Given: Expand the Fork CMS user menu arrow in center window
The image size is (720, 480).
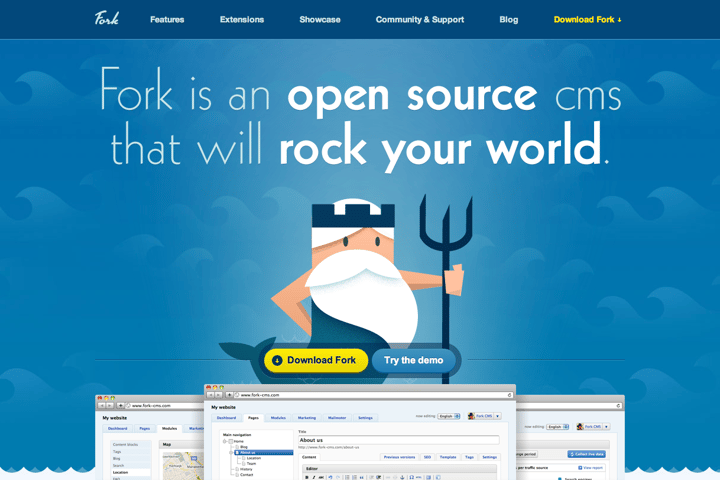Looking at the screenshot, I should tap(497, 416).
